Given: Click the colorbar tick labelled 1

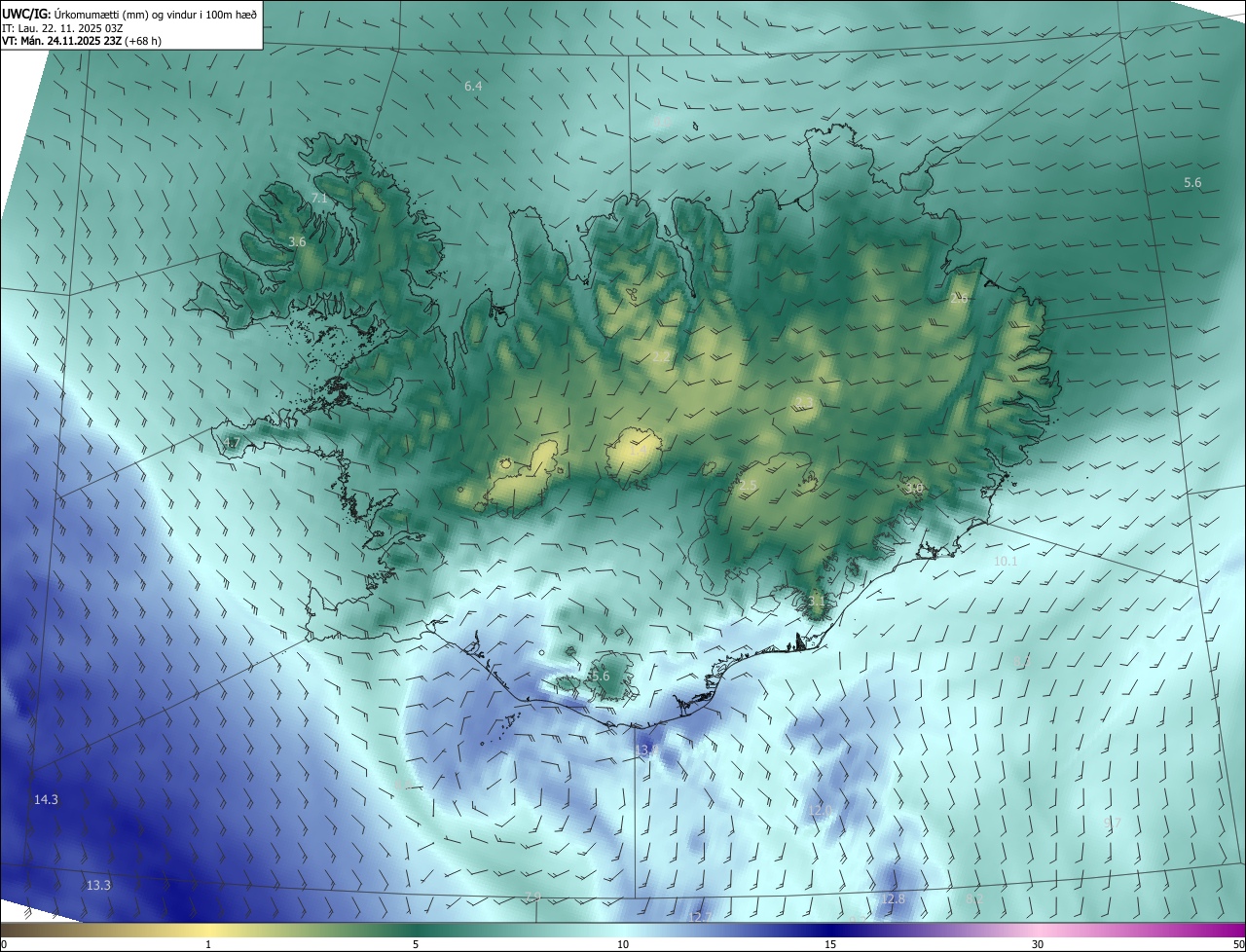Looking at the screenshot, I should 208,944.
